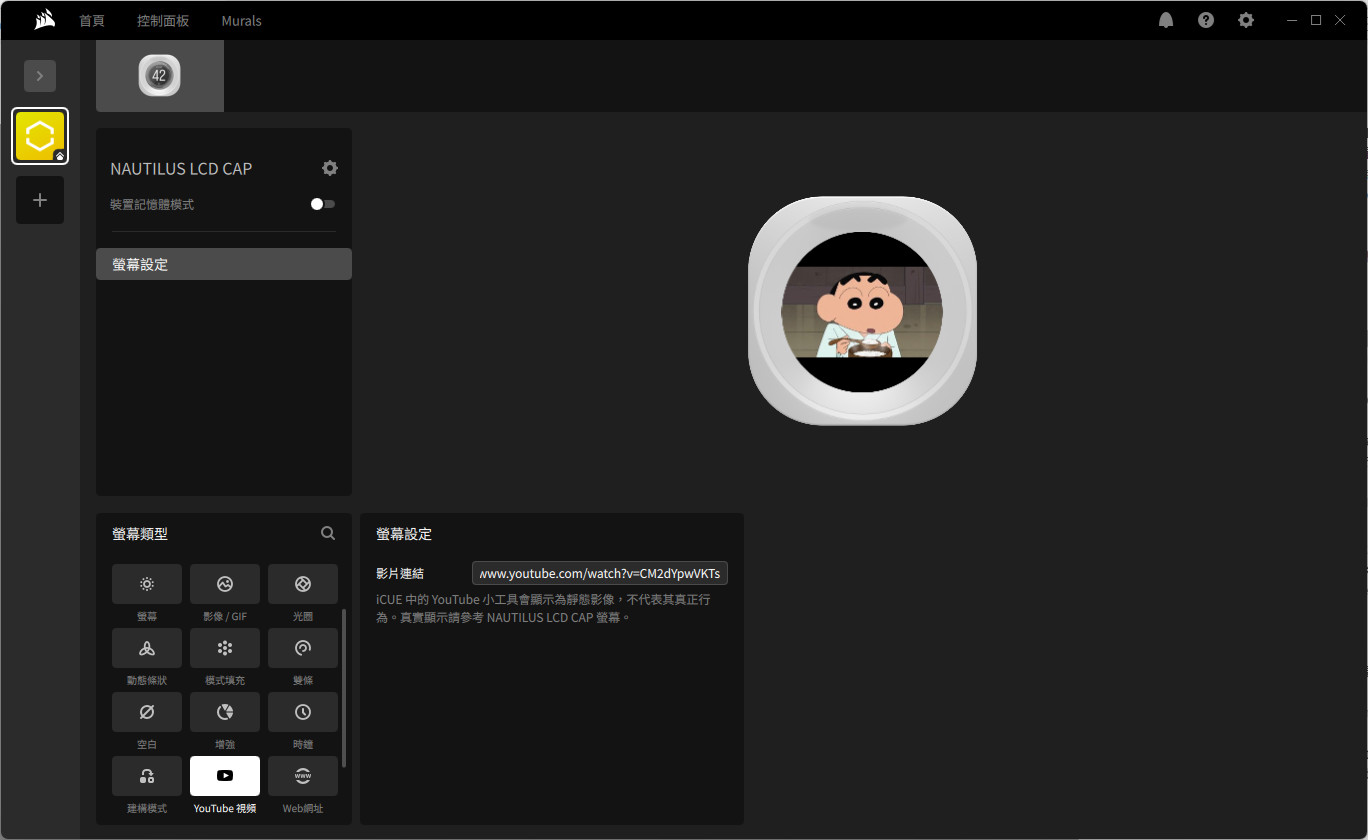Viewport: 1368px width, 840px height.
Task: Choose the 光圈 screen type
Action: click(303, 584)
